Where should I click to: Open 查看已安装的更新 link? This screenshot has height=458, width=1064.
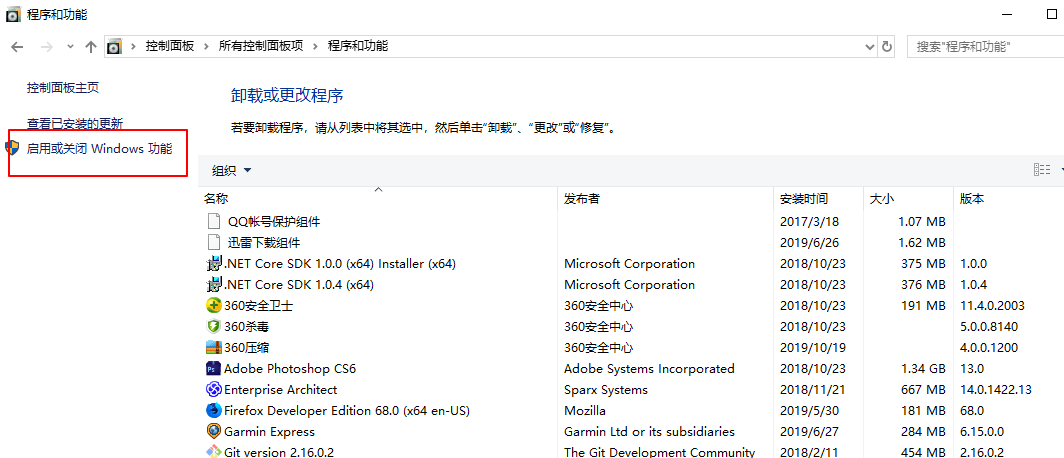pyautogui.click(x=75, y=124)
